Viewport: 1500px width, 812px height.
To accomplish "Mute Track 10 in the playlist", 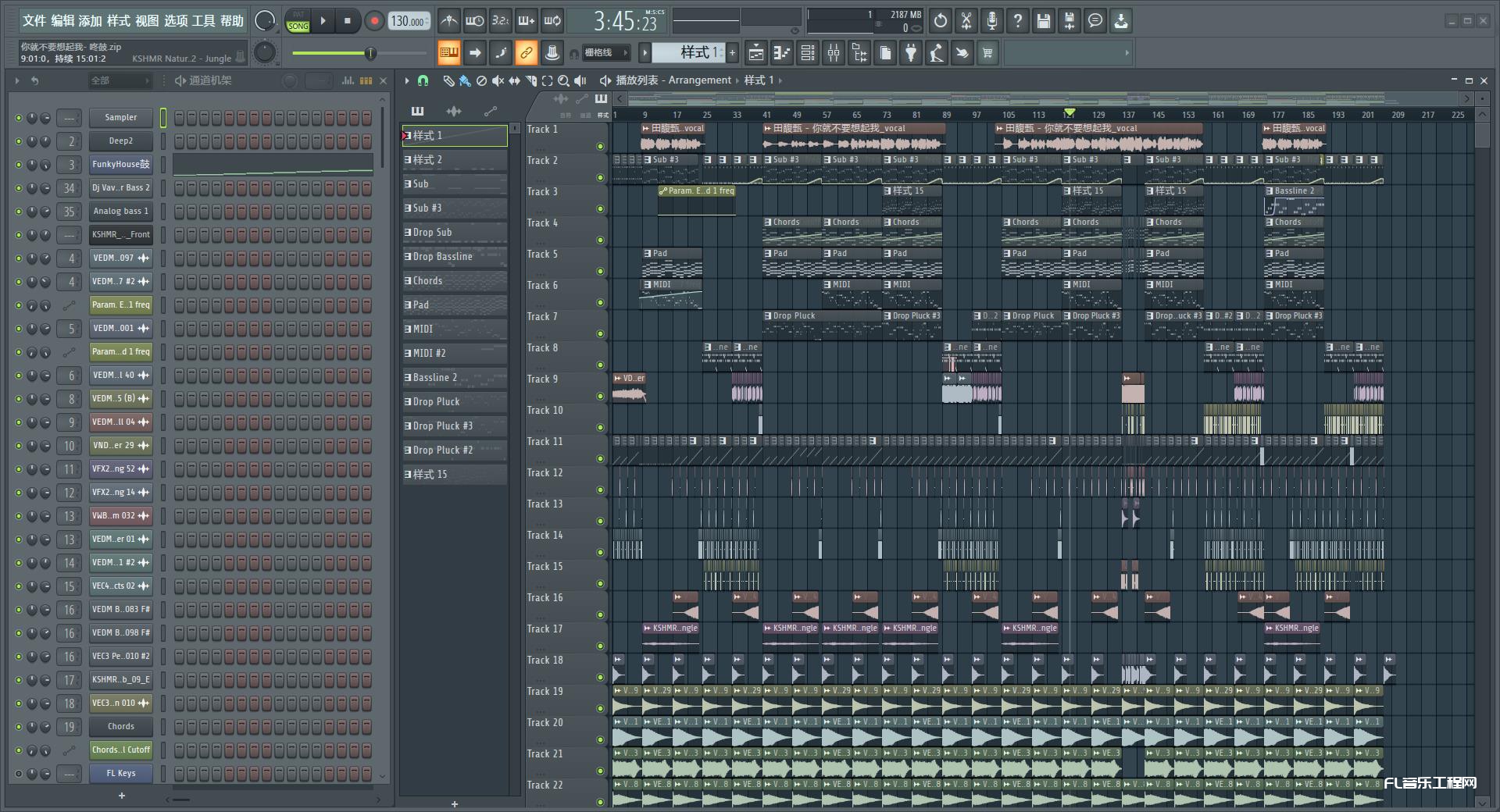I will 600,427.
